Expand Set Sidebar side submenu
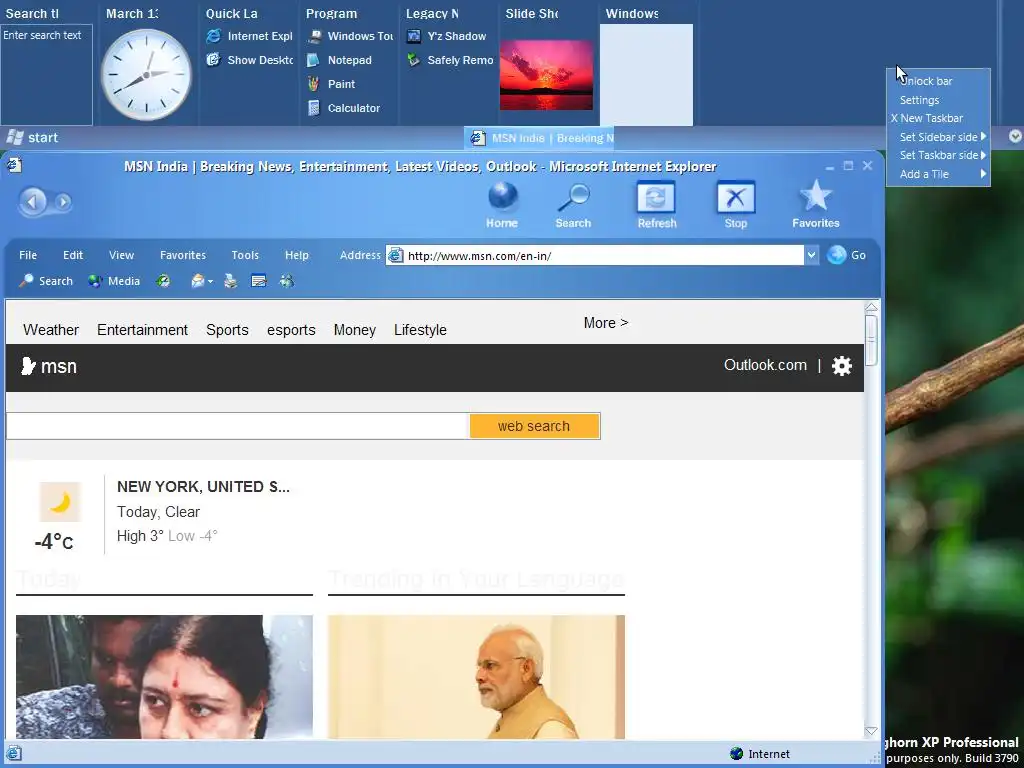The height and width of the screenshot is (768, 1024). 938,136
